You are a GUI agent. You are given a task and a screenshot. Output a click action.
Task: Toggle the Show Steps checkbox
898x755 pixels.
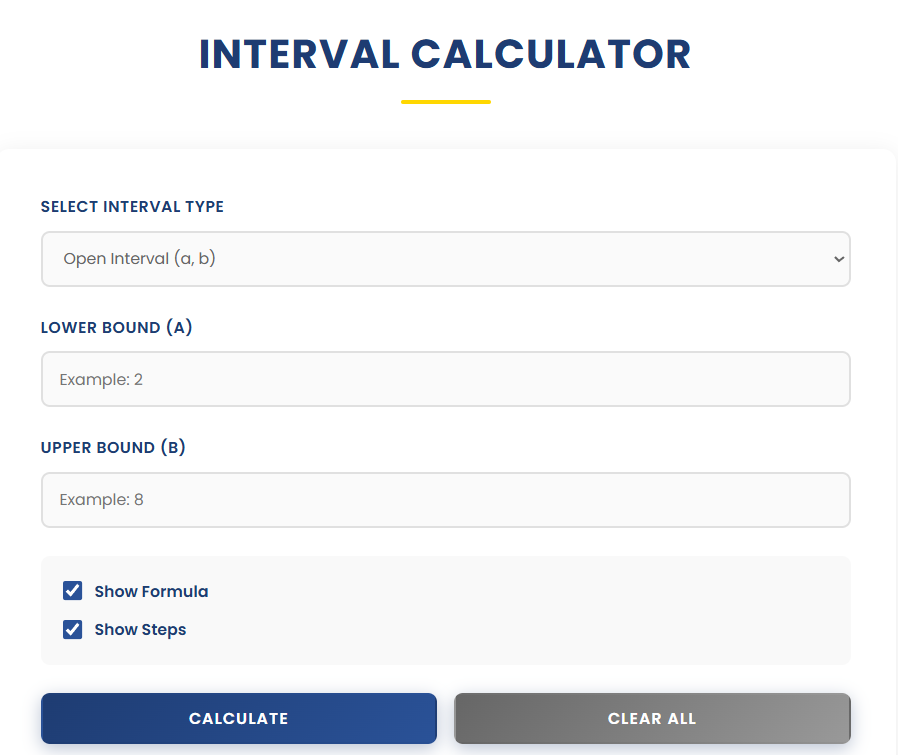[x=72, y=629]
